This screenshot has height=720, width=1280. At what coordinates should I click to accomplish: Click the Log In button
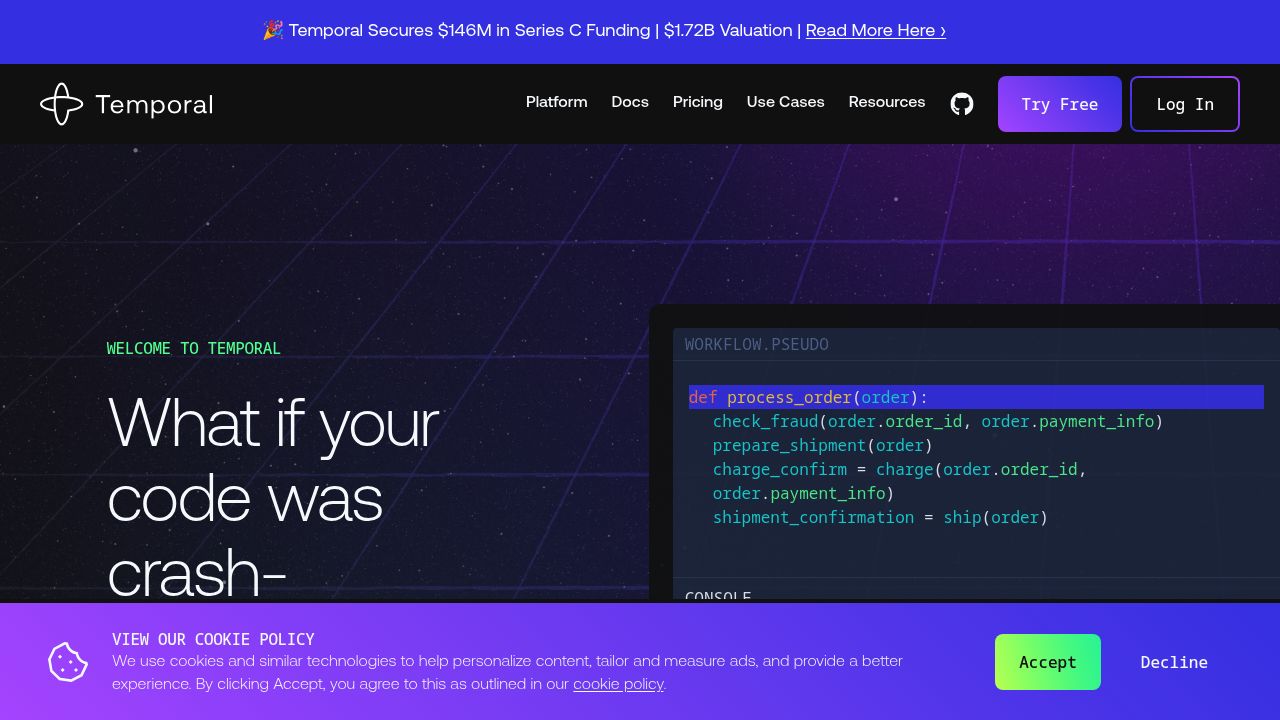pos(1185,104)
